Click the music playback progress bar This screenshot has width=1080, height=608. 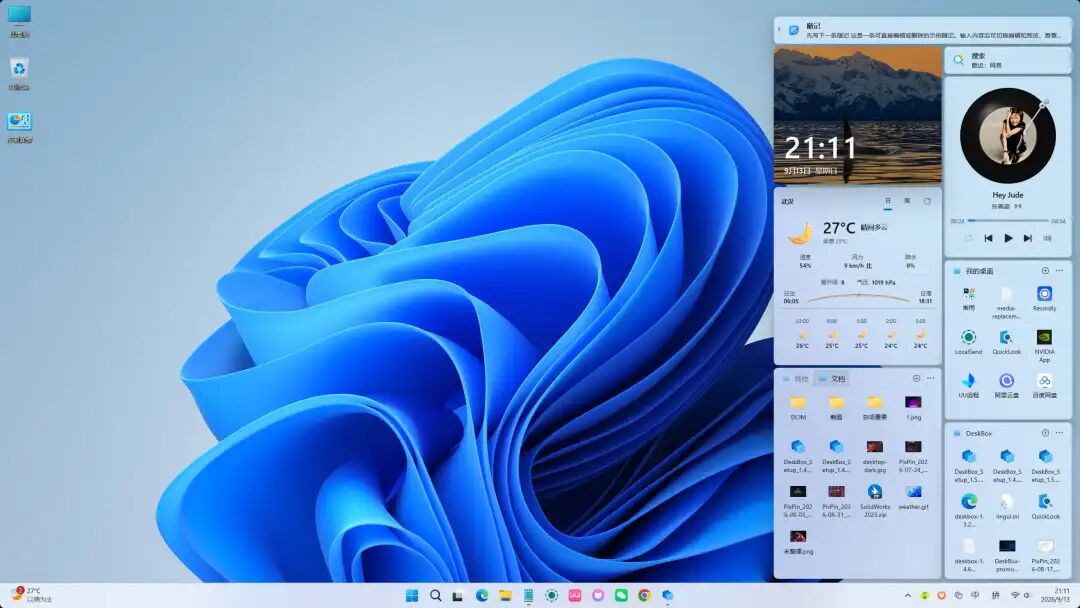(x=1008, y=221)
